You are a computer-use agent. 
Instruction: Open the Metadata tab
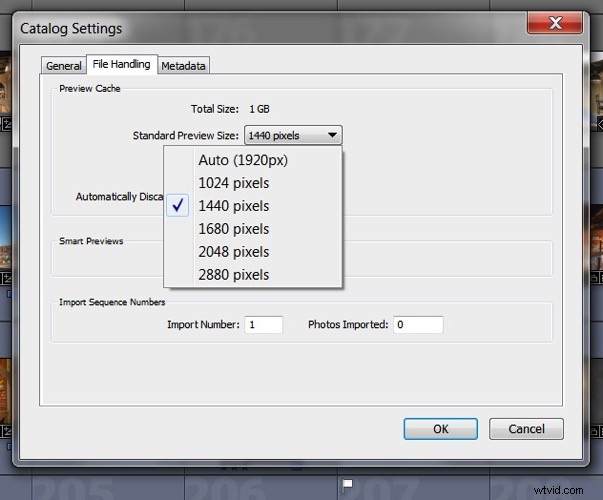184,66
